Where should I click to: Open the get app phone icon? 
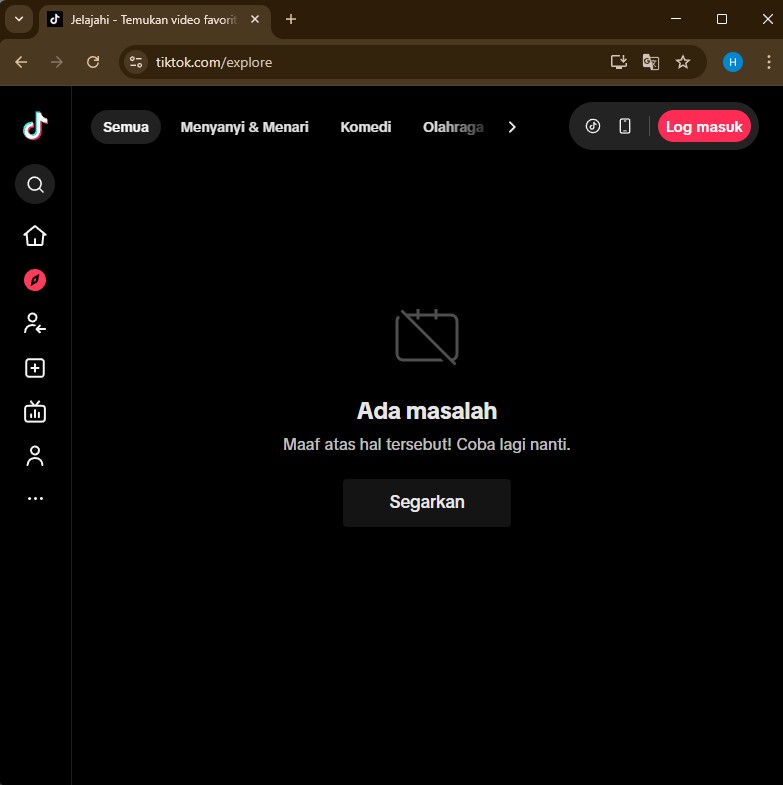(625, 126)
